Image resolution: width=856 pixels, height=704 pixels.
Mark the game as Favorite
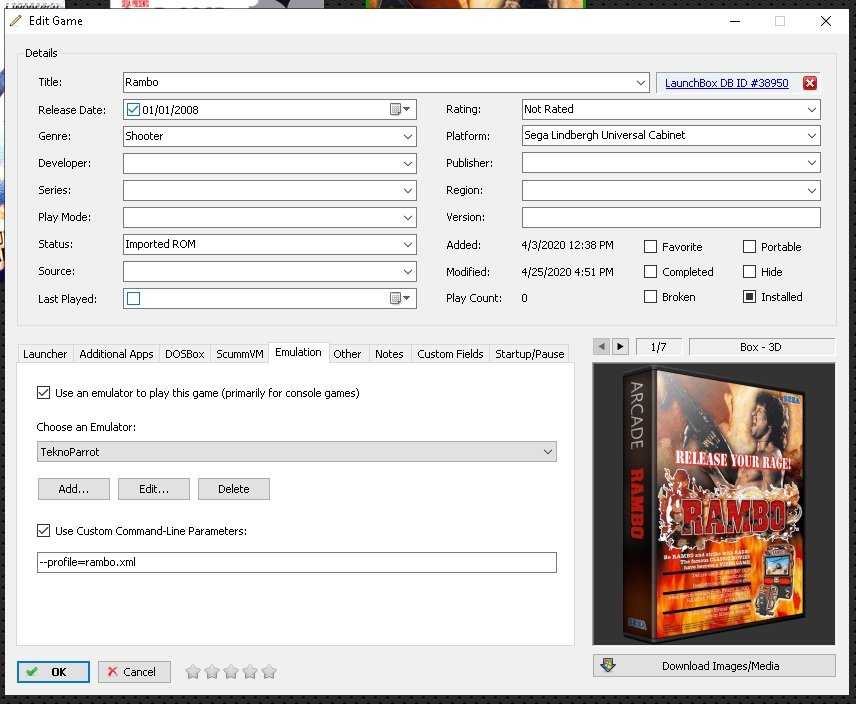650,247
